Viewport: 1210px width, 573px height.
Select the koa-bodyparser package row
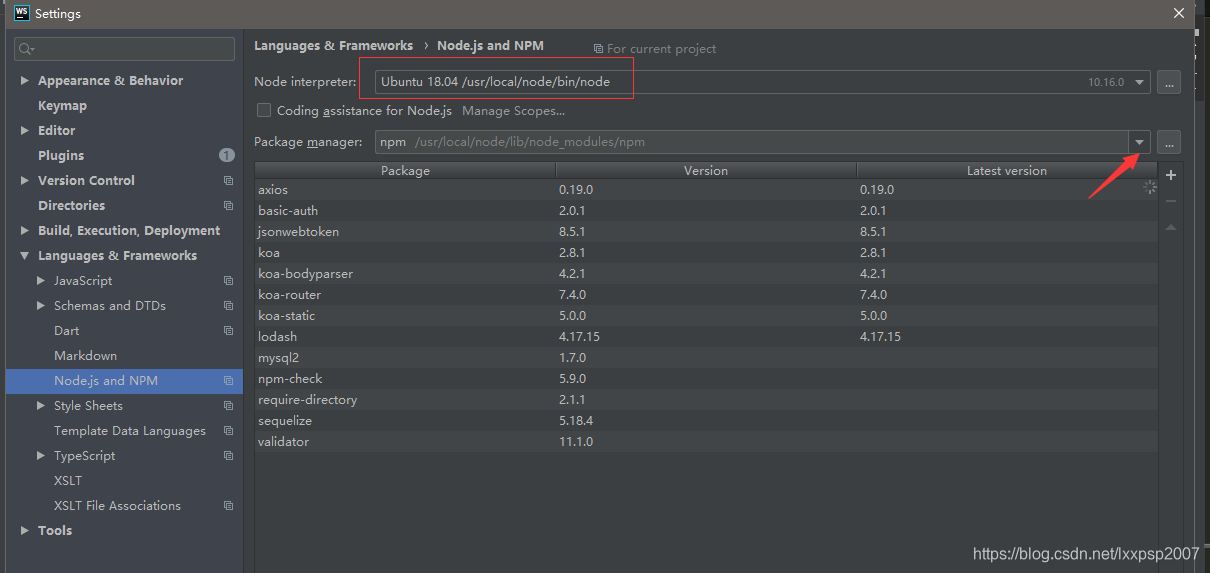pyautogui.click(x=706, y=273)
